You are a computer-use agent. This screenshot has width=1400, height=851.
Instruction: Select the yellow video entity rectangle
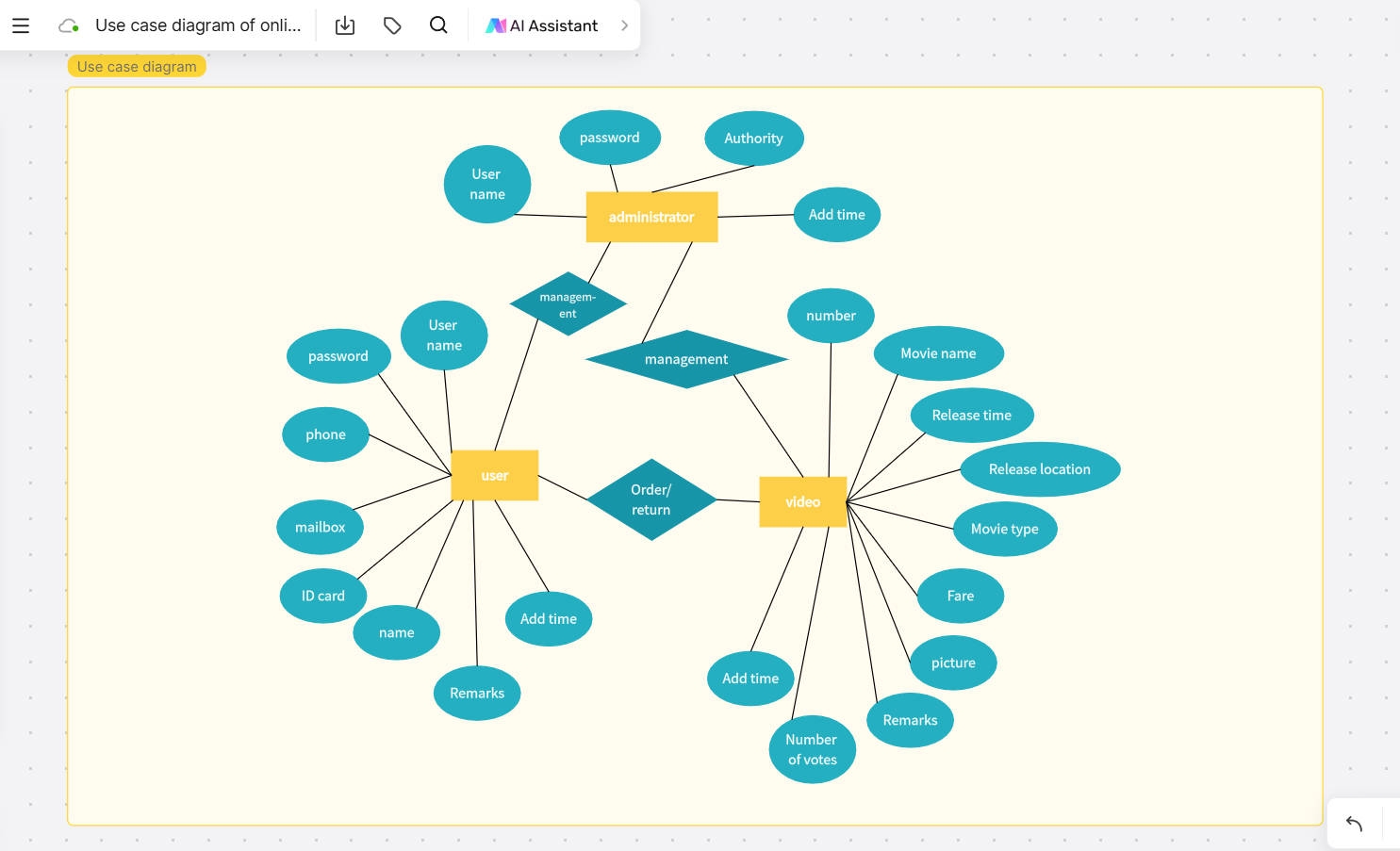point(802,501)
